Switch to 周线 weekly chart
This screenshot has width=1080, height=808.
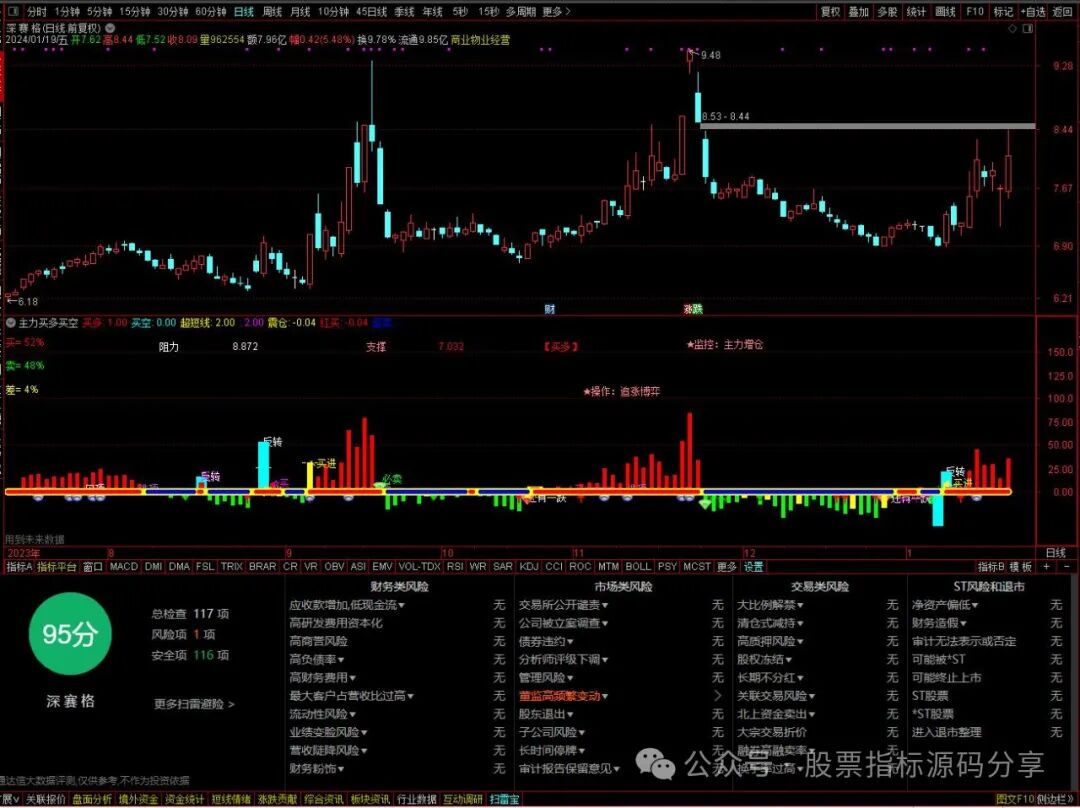click(272, 12)
